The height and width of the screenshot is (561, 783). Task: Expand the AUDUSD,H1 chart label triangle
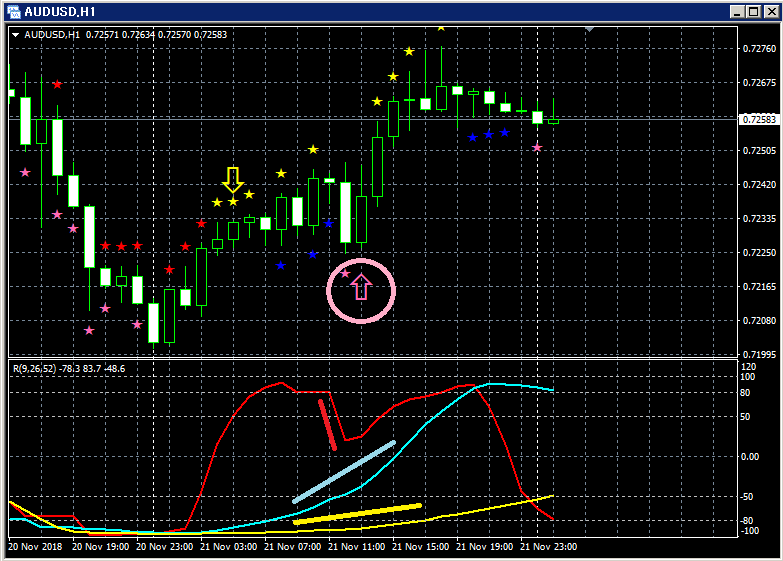[15, 35]
